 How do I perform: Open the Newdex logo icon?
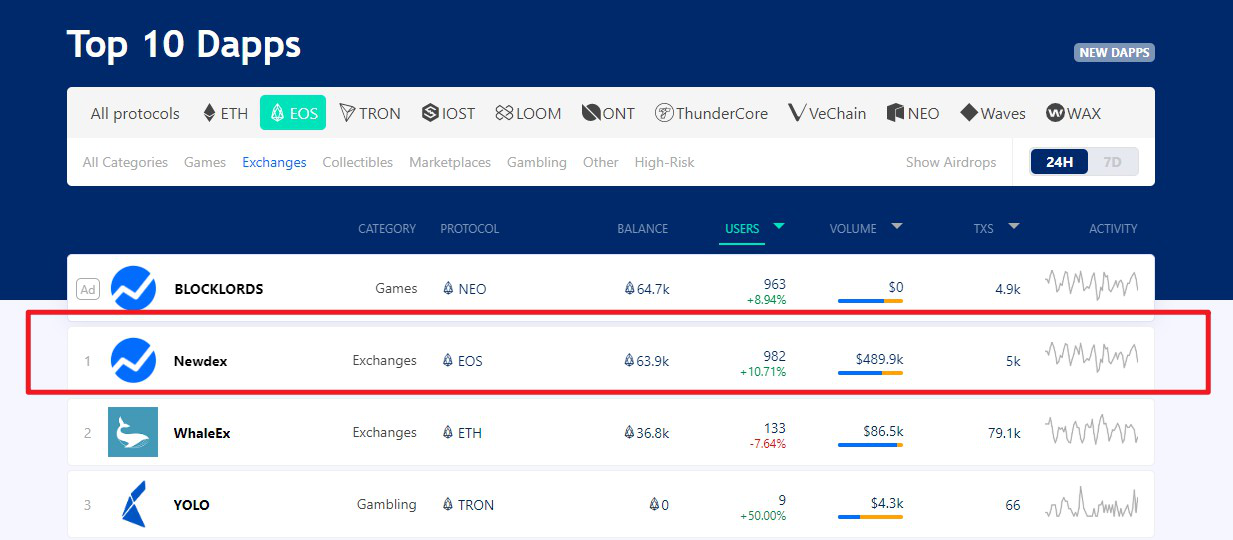coord(133,361)
